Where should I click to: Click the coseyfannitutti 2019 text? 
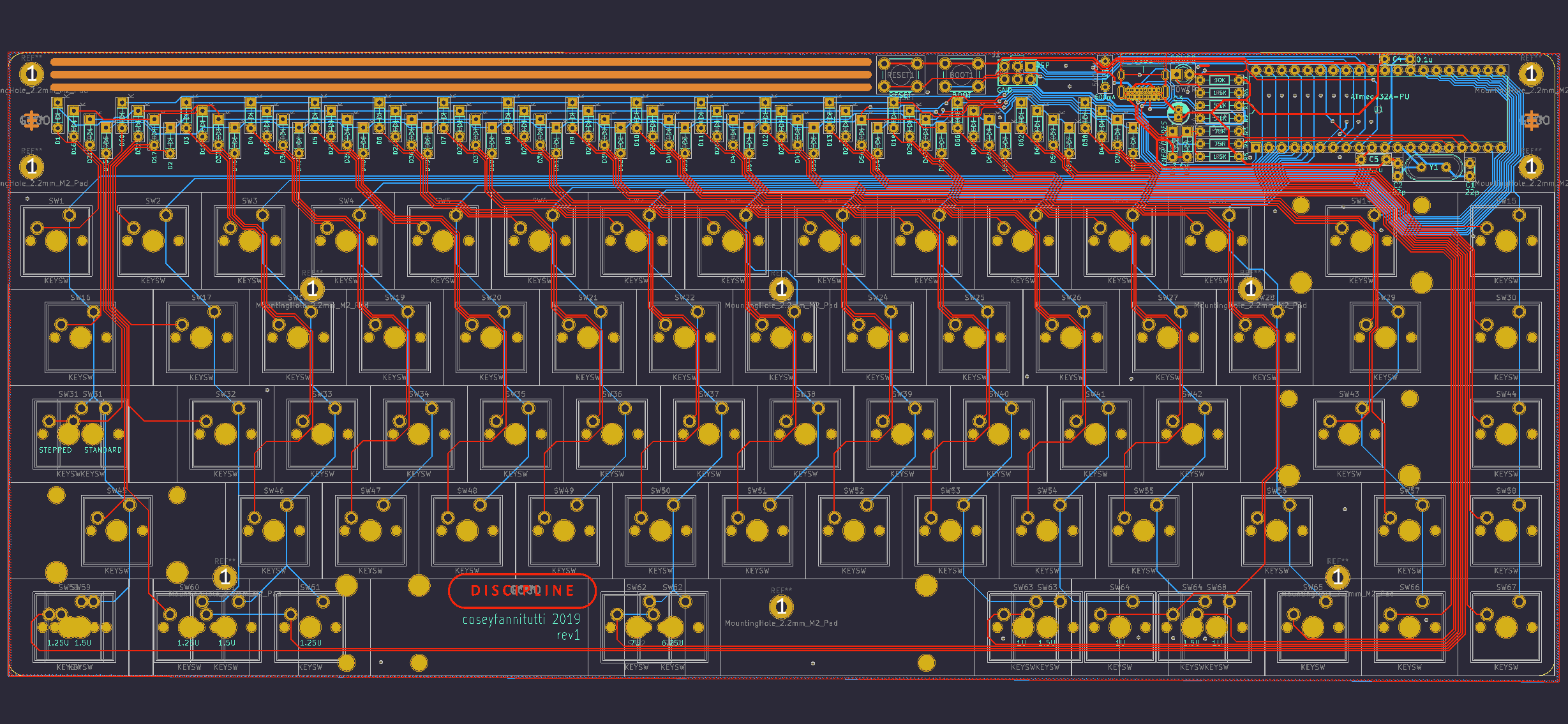(521, 619)
